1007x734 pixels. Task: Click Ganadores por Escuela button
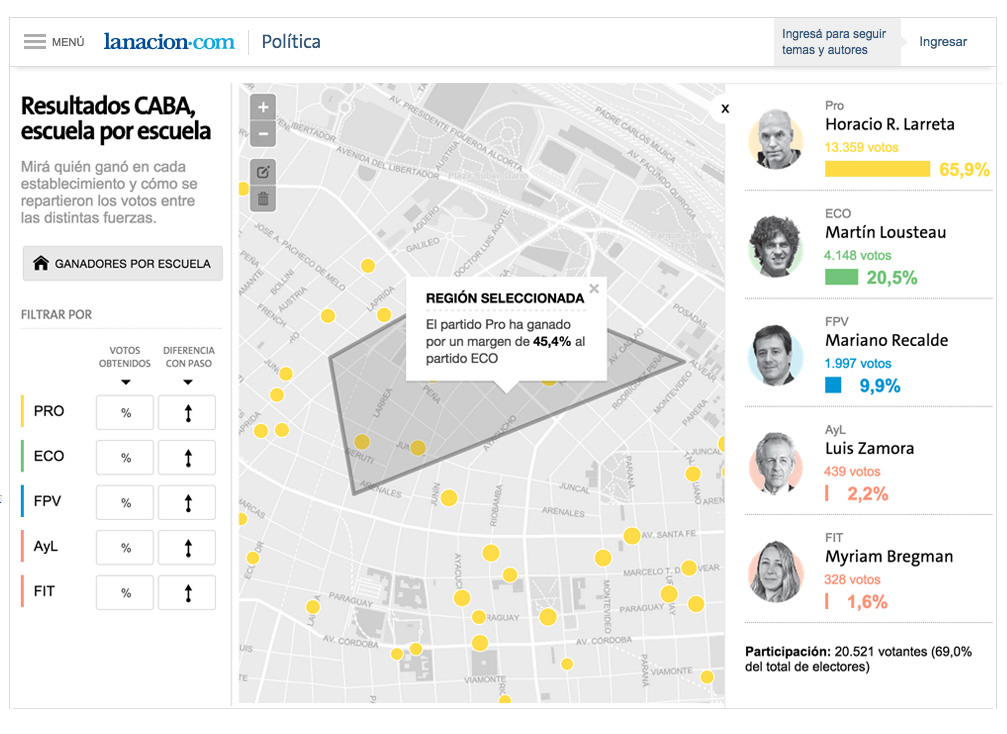click(x=122, y=264)
